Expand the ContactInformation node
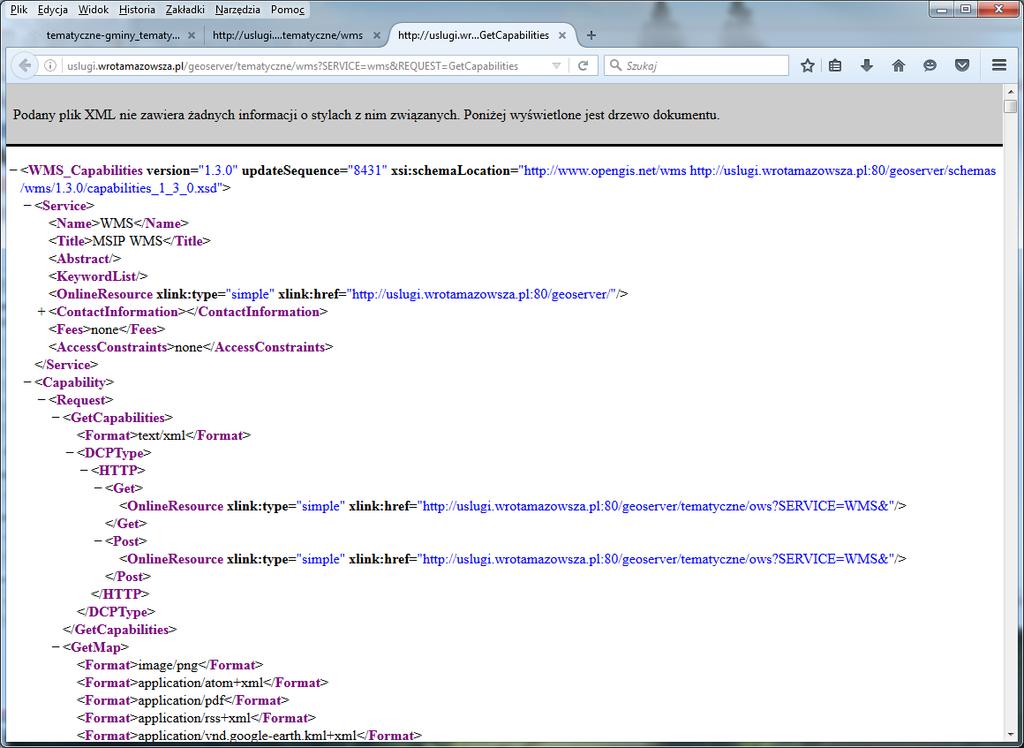Image resolution: width=1024 pixels, height=748 pixels. coord(42,312)
